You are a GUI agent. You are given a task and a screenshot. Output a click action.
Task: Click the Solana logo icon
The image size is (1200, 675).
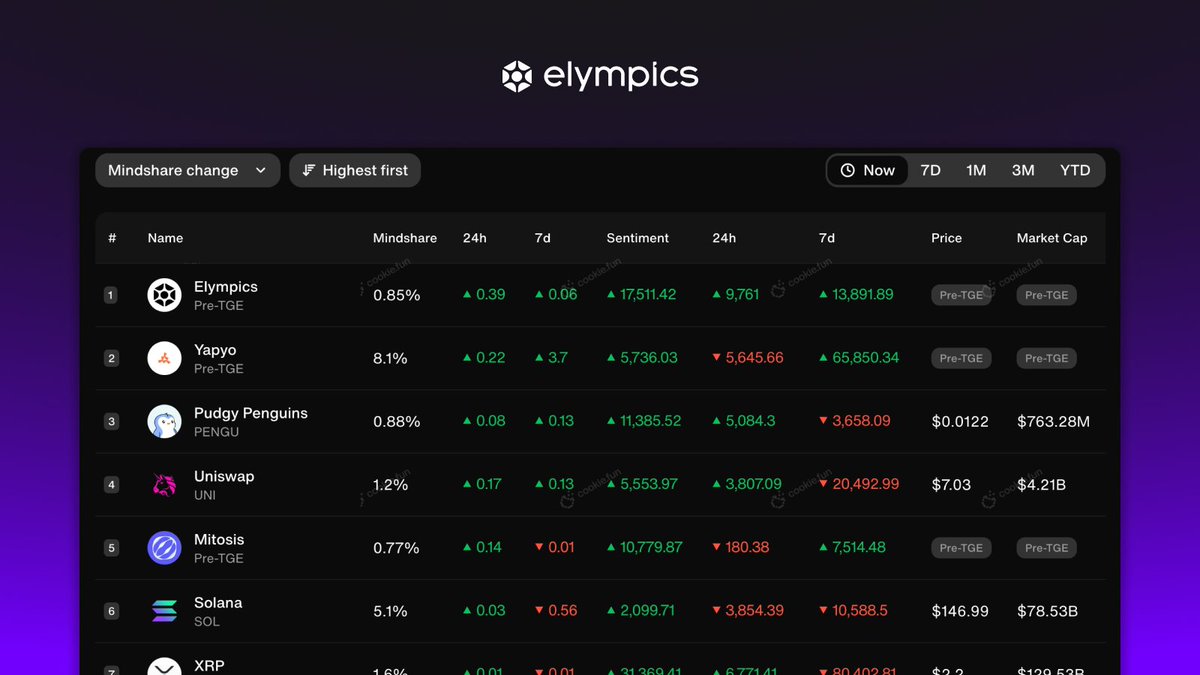pyautogui.click(x=165, y=610)
